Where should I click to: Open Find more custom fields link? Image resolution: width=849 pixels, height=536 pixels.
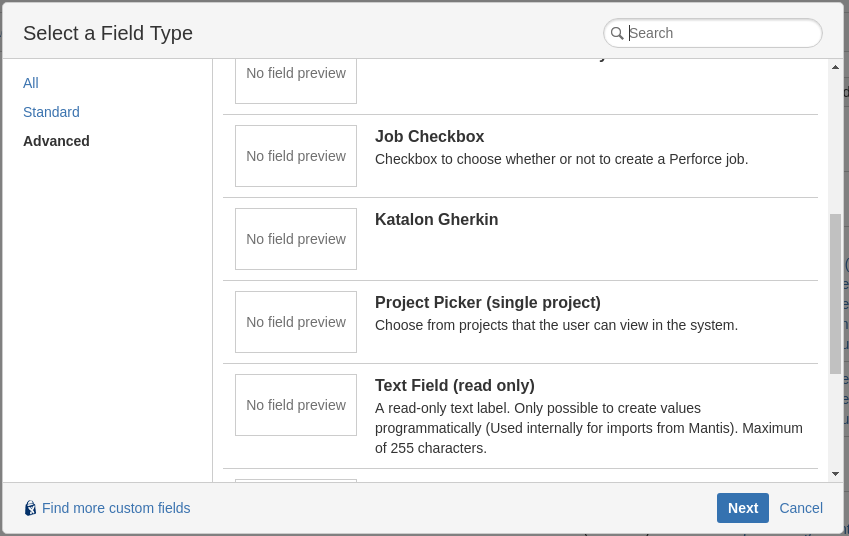point(116,508)
